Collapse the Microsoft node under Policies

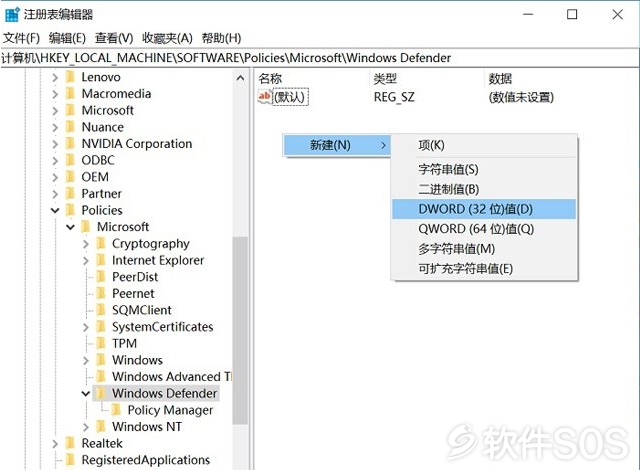click(71, 227)
